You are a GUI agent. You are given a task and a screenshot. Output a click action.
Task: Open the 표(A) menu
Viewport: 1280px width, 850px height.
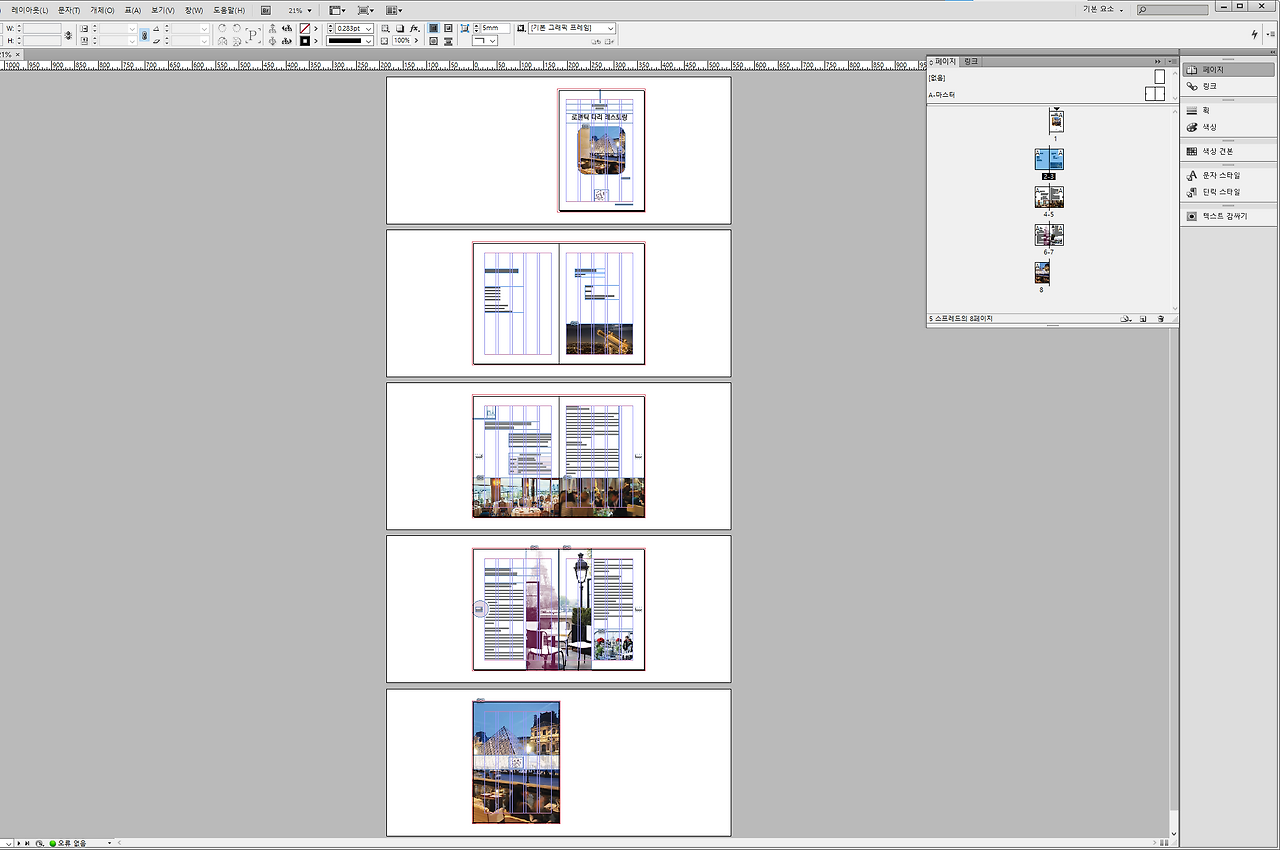pyautogui.click(x=134, y=10)
